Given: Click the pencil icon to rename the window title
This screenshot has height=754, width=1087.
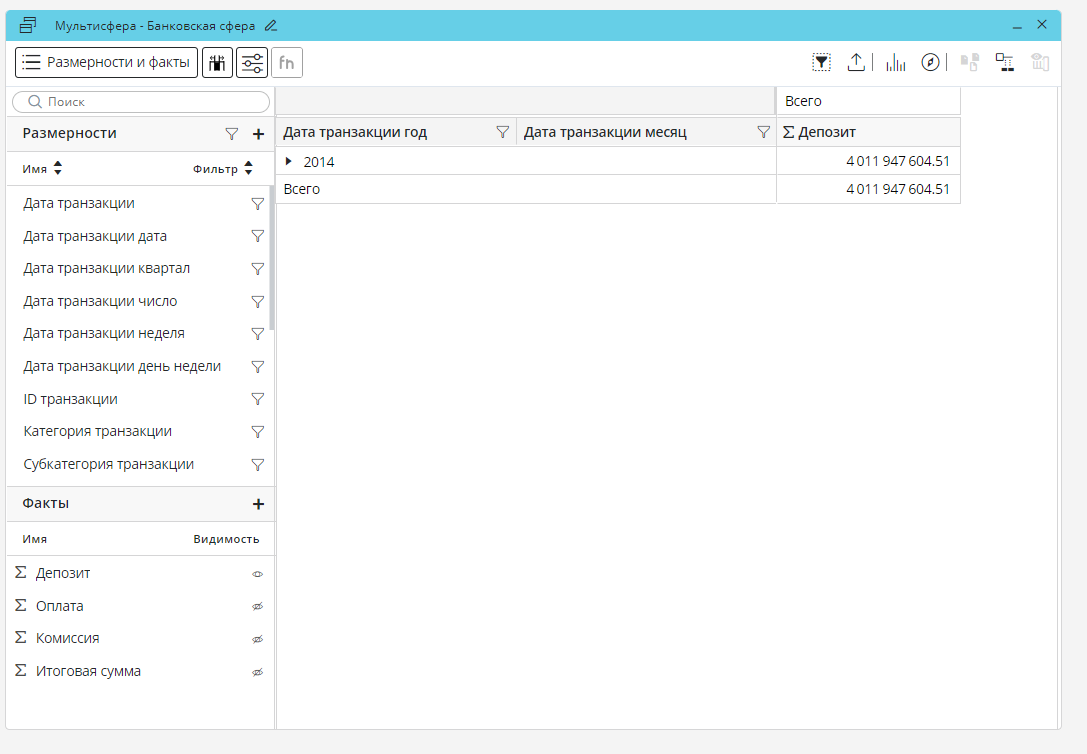Looking at the screenshot, I should point(271,25).
